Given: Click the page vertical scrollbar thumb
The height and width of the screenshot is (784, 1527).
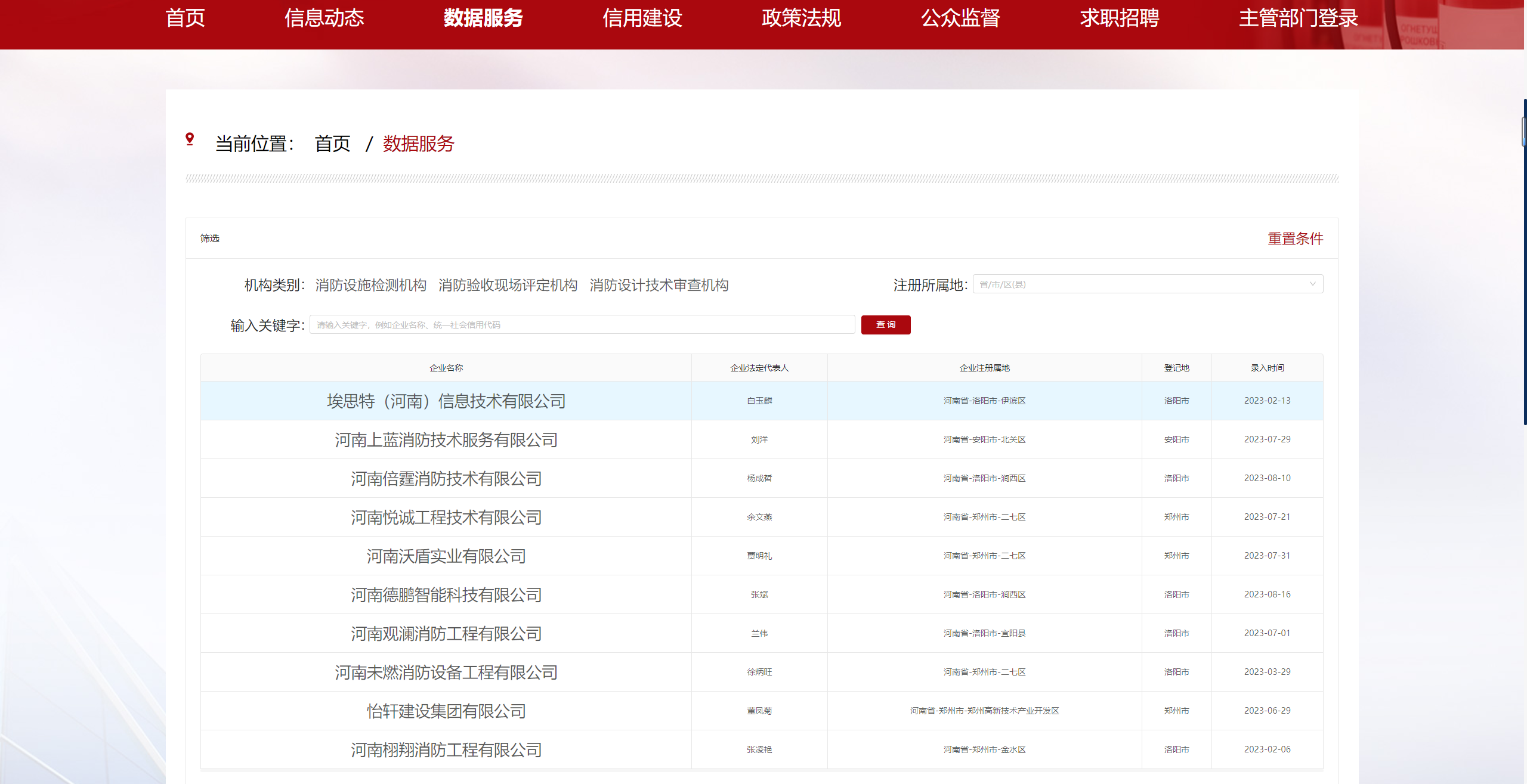Looking at the screenshot, I should (x=1525, y=261).
